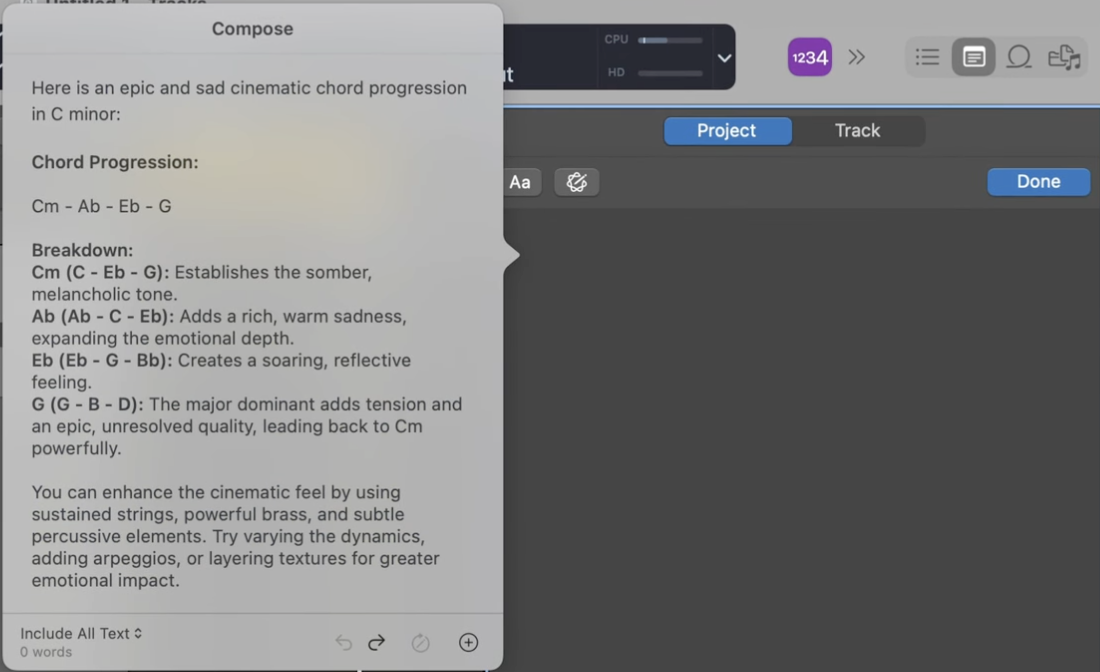This screenshot has width=1100, height=672.
Task: Open the LCD display mode dropdown
Action: (x=724, y=58)
